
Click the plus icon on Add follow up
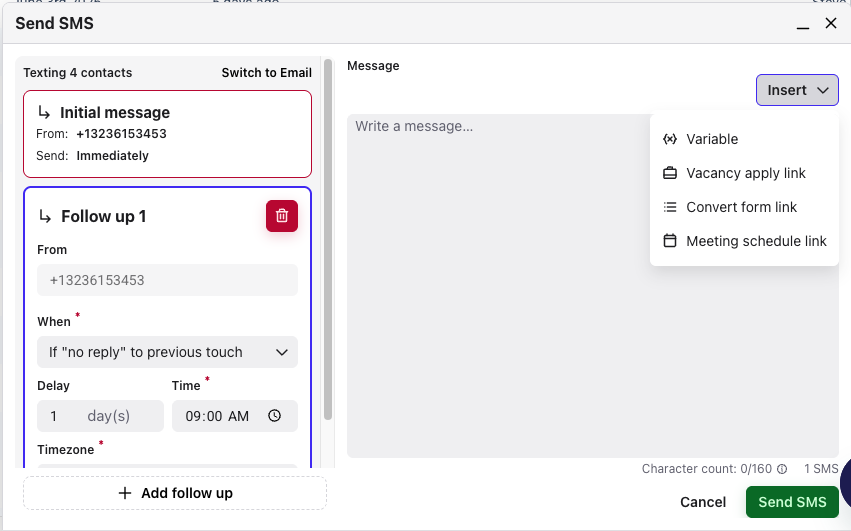tap(125, 493)
